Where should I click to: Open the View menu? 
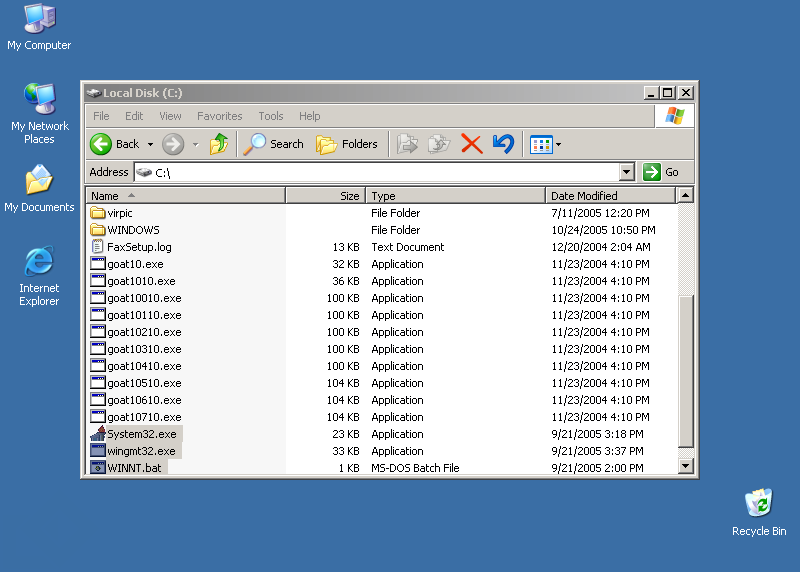170,116
